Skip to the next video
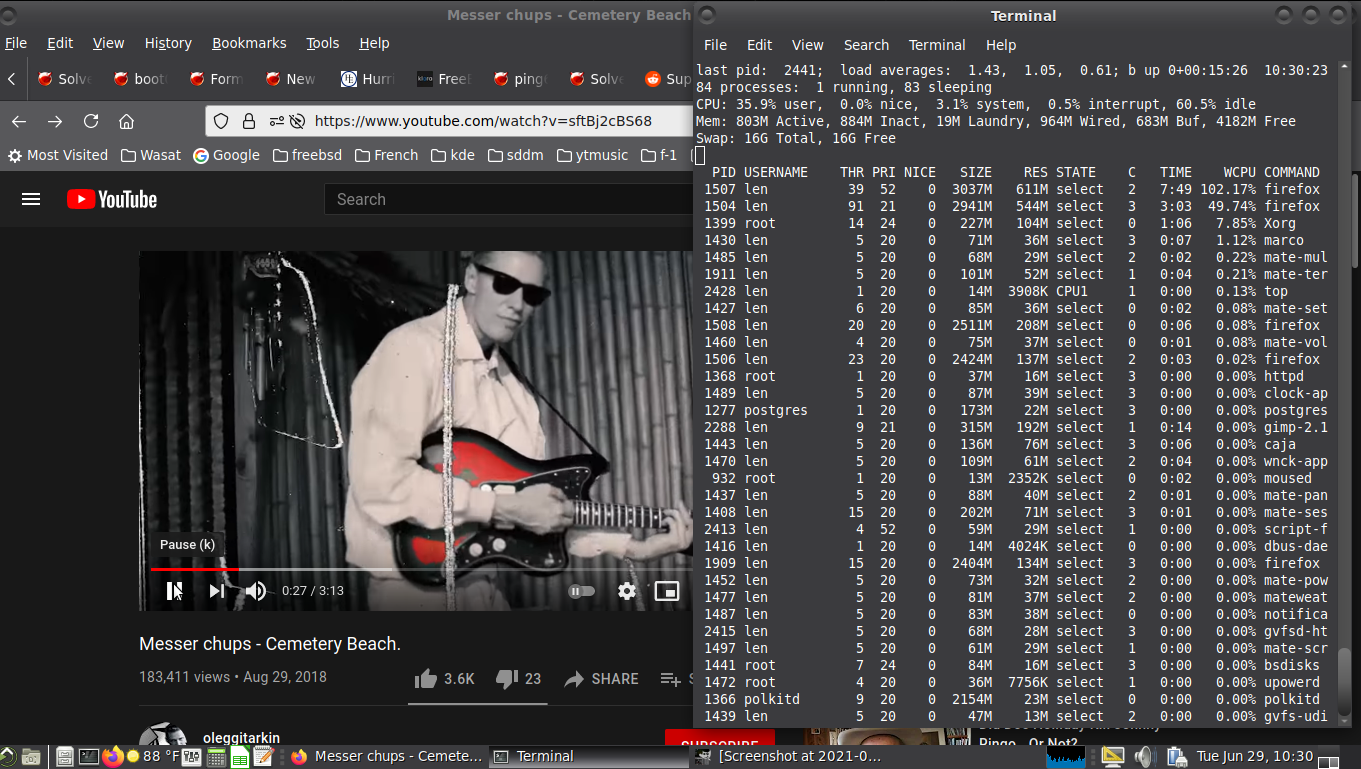The height and width of the screenshot is (769, 1361). click(x=216, y=591)
